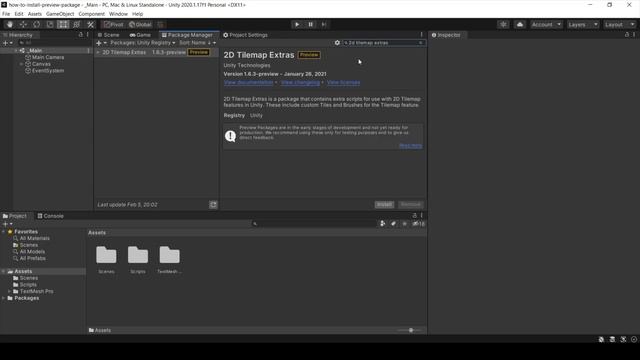The image size is (640, 360).
Task: Open the cloud services icon
Action: [x=520, y=24]
